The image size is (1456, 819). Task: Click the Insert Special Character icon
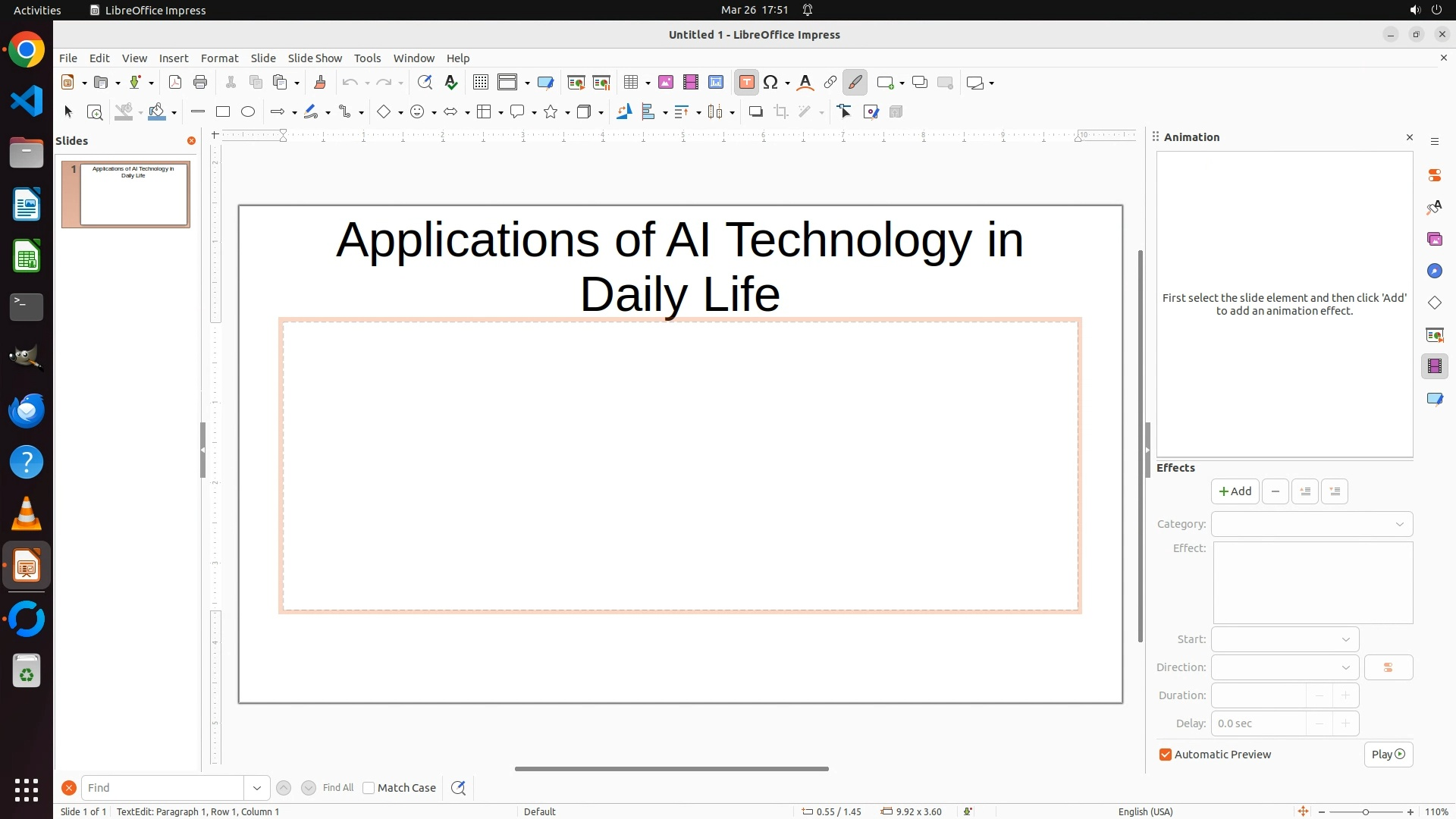[770, 83]
